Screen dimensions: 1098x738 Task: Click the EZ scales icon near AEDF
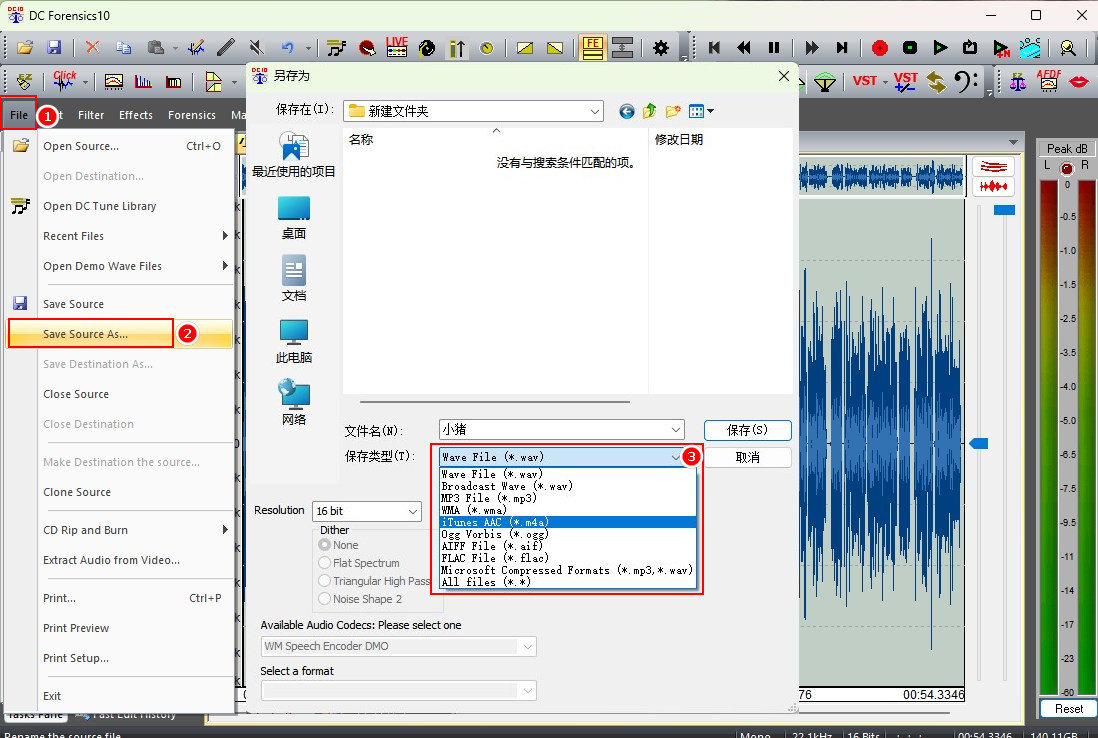pyautogui.click(x=1018, y=81)
